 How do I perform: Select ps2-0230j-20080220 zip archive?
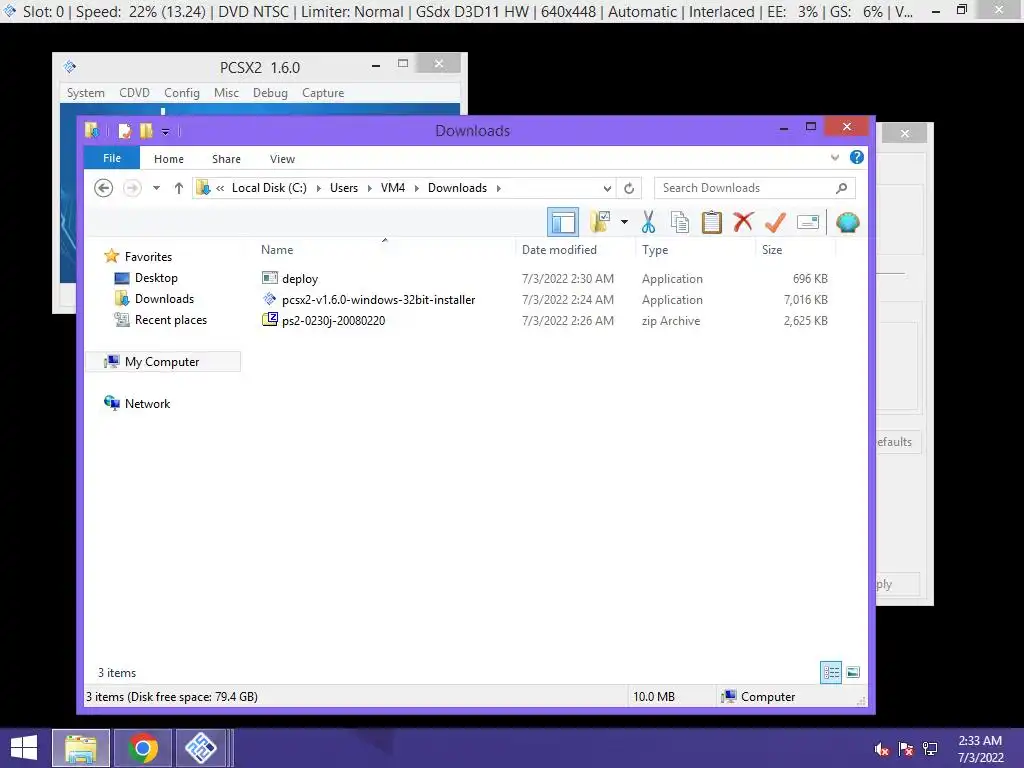323,321
